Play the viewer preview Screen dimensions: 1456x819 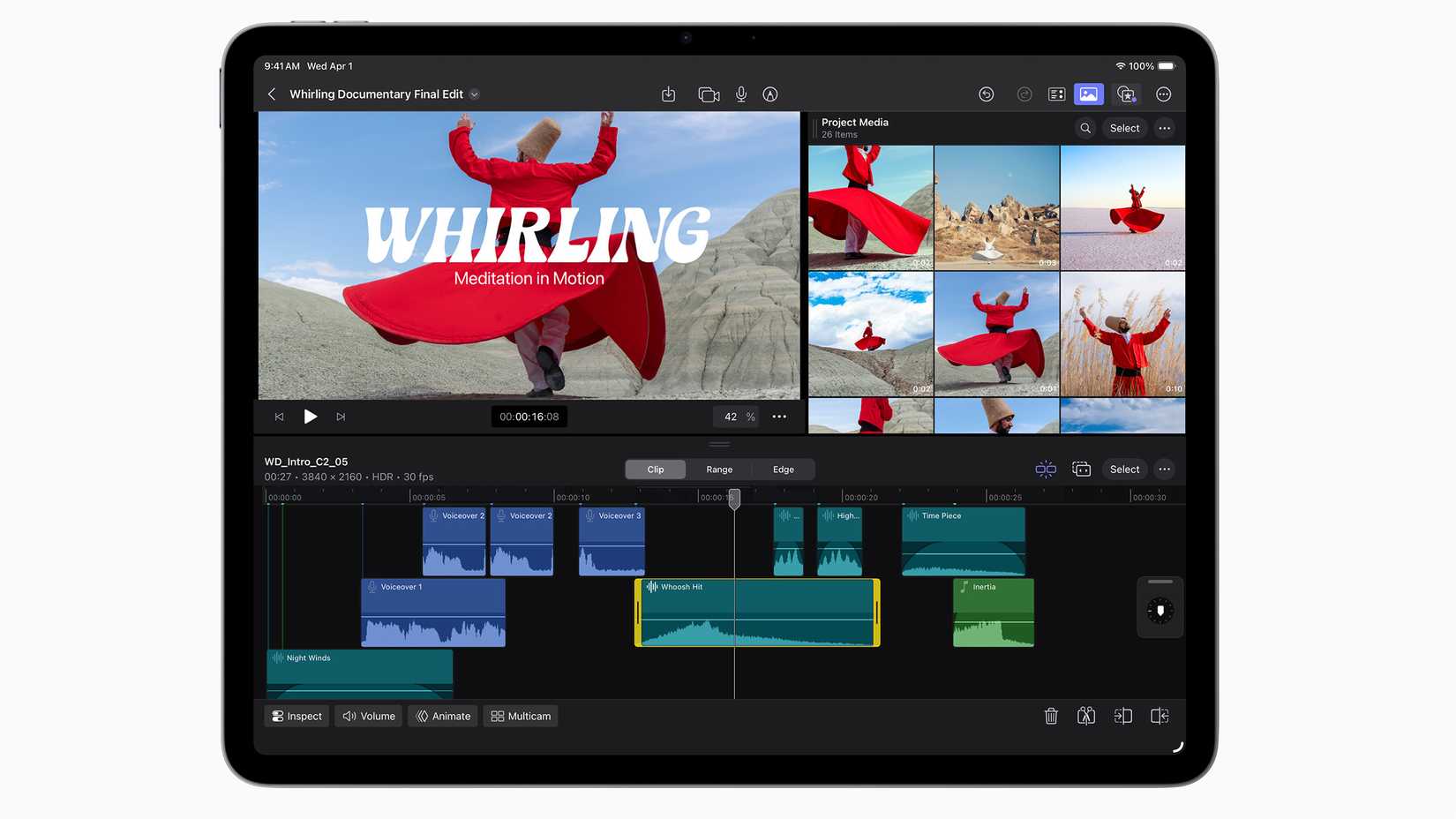pos(311,417)
